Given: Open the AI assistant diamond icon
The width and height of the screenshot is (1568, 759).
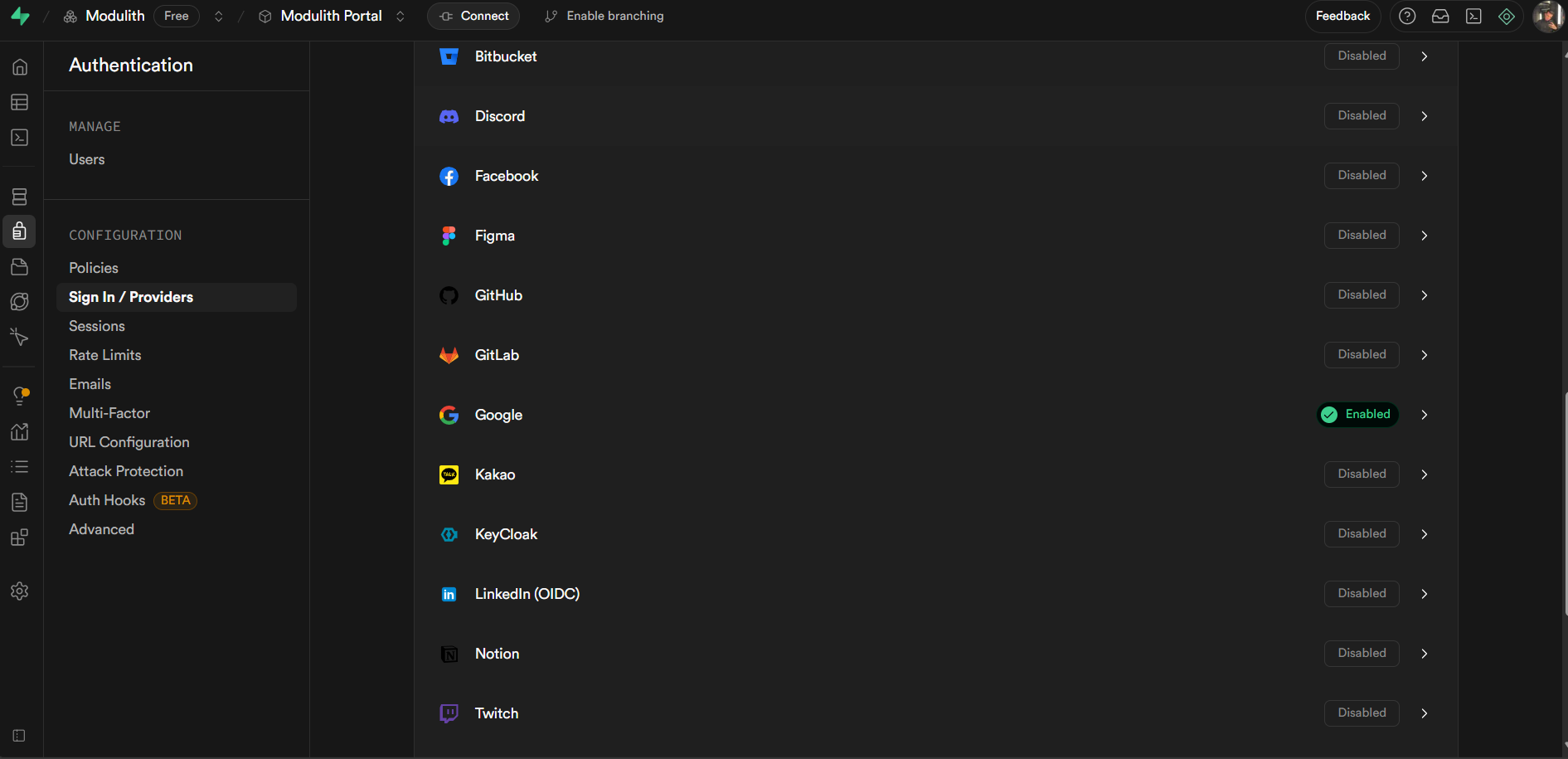Looking at the screenshot, I should pos(1507,17).
